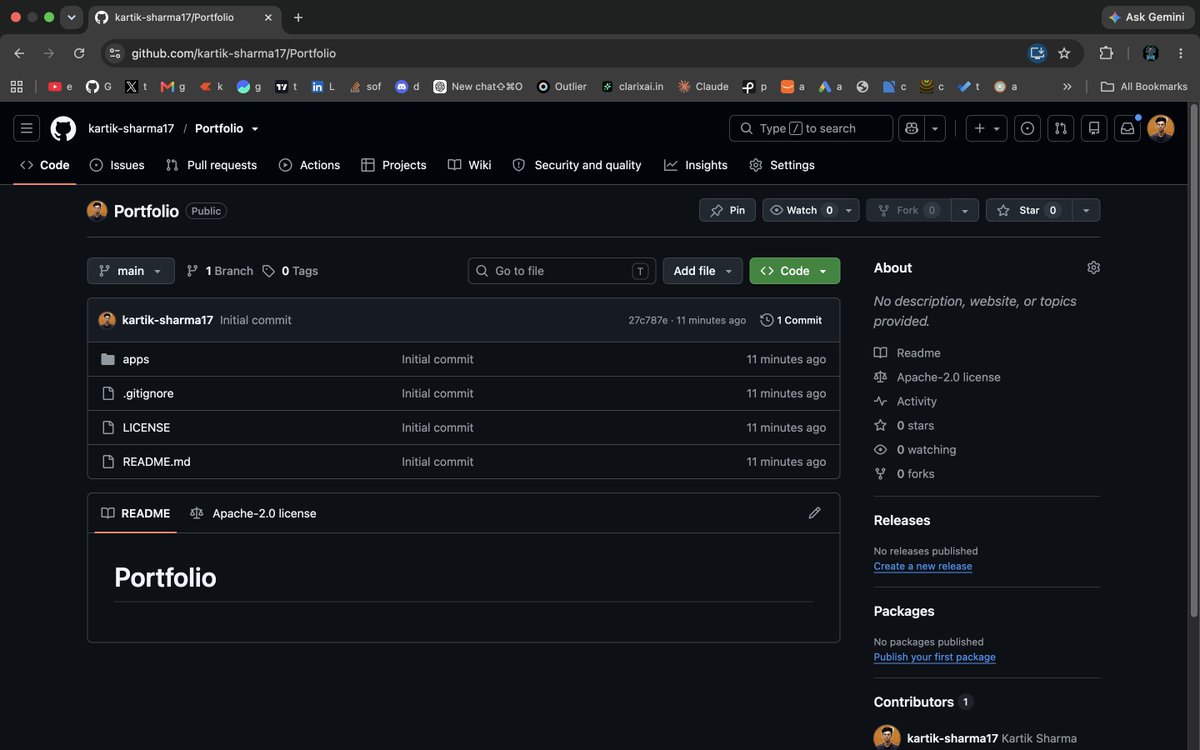Open the Issues icon in the top header
The height and width of the screenshot is (750, 1200).
(x=1027, y=128)
